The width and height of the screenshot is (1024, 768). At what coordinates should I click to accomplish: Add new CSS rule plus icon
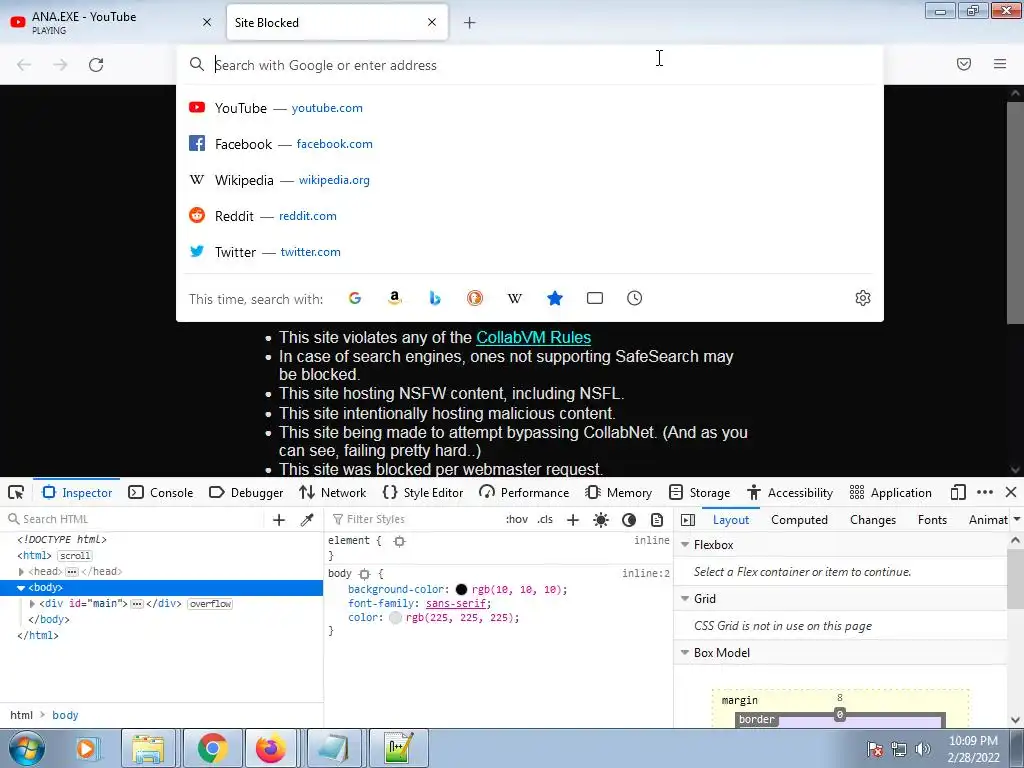tap(573, 520)
